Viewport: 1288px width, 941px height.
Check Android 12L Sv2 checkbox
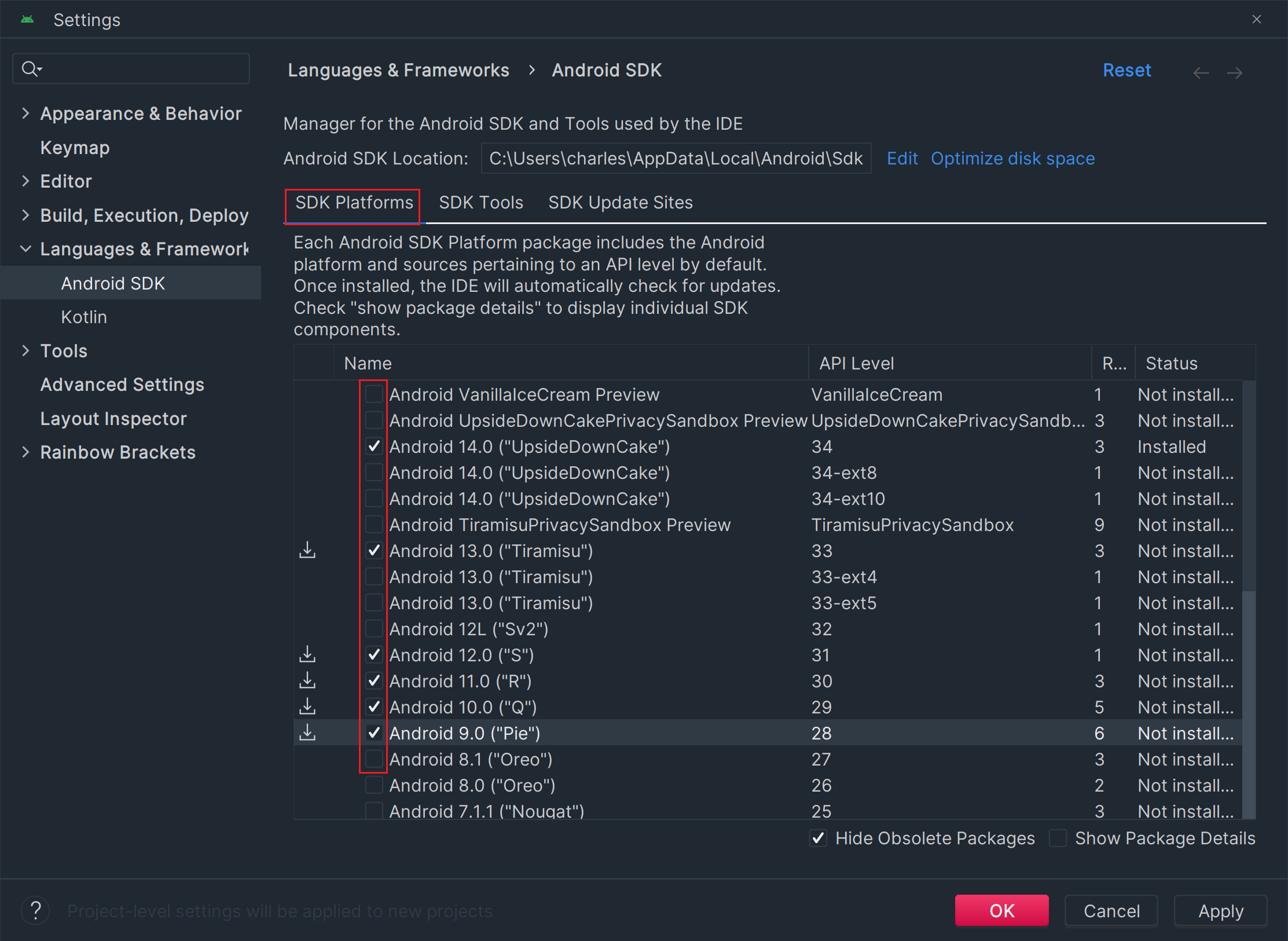[x=374, y=628]
